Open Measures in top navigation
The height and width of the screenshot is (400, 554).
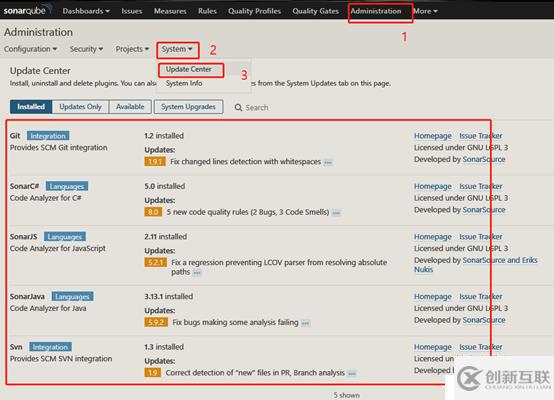(170, 11)
